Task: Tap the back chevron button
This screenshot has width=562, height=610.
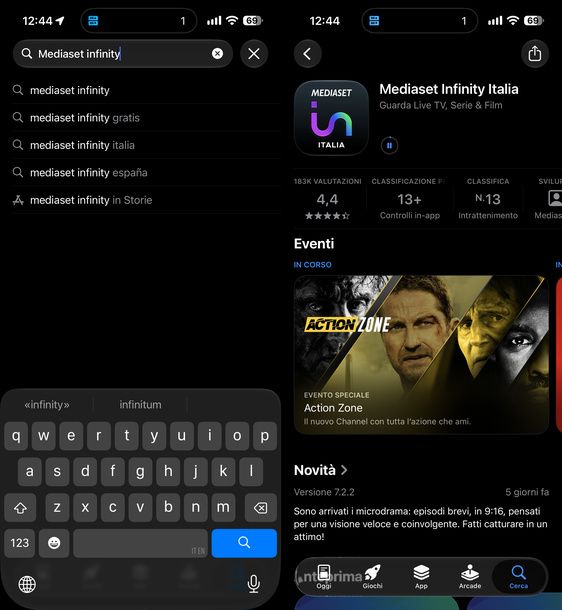Action: coord(307,54)
